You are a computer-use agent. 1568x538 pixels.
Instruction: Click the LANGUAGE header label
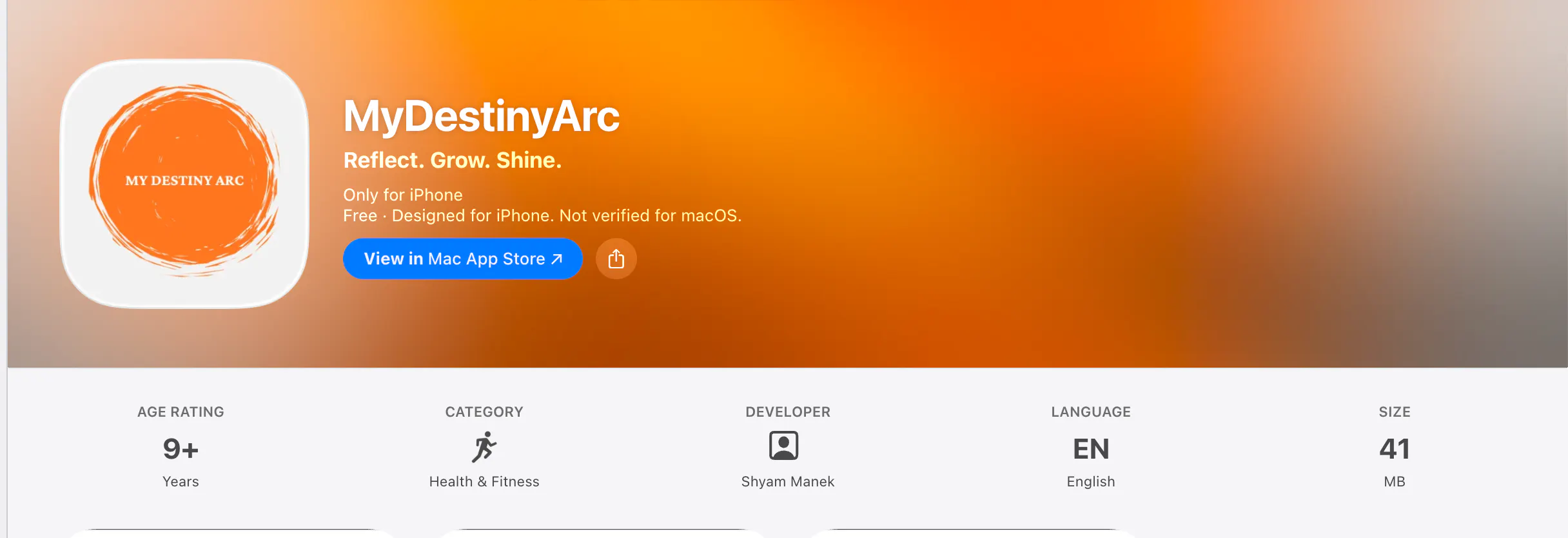pos(1091,412)
